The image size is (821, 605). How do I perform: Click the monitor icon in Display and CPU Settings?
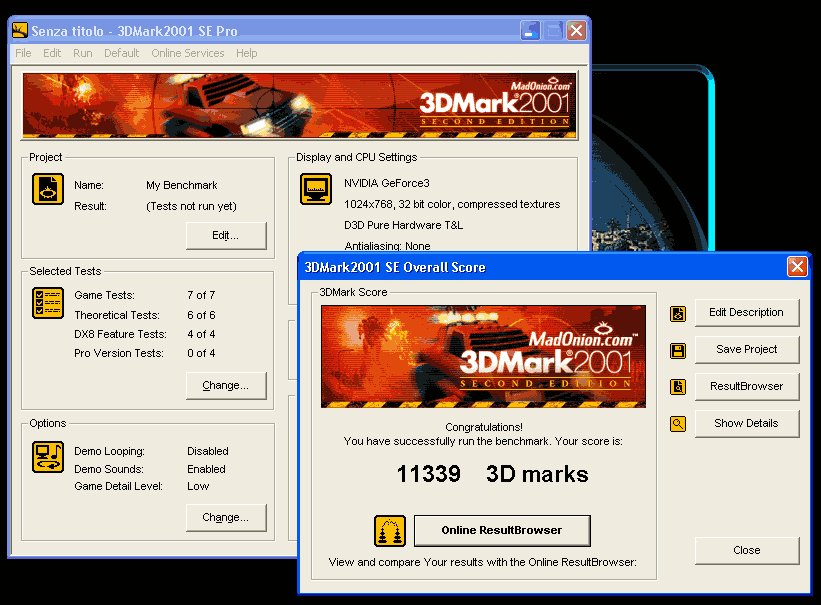click(x=316, y=189)
